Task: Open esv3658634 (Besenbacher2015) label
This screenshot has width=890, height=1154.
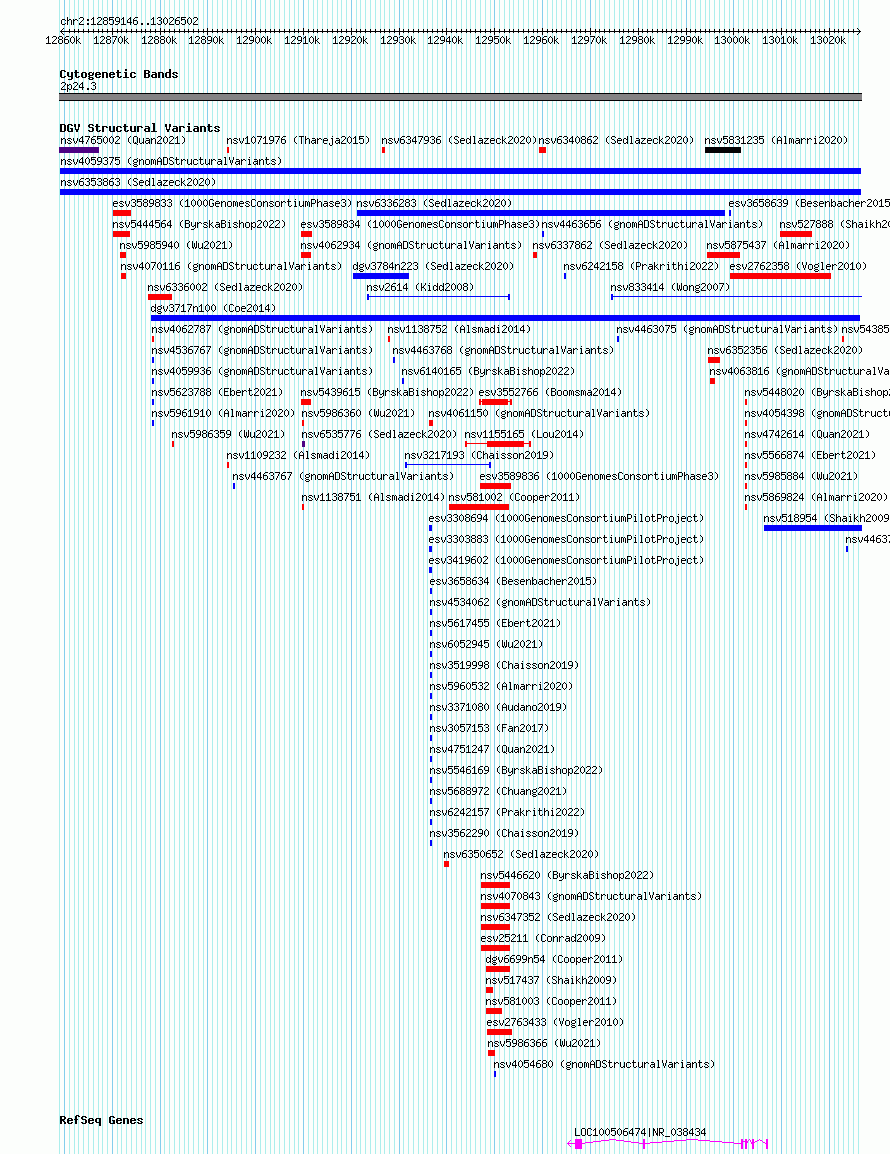Action: click(513, 581)
